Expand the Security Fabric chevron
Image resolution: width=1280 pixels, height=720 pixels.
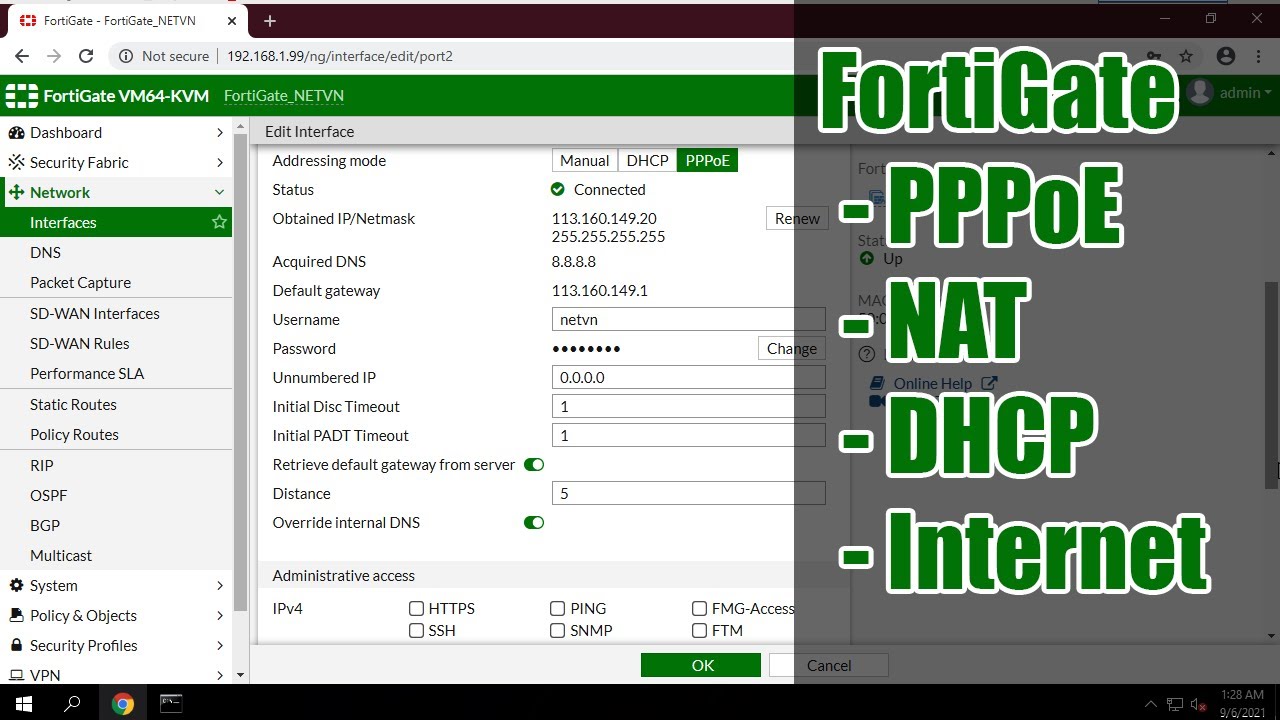pyautogui.click(x=220, y=163)
